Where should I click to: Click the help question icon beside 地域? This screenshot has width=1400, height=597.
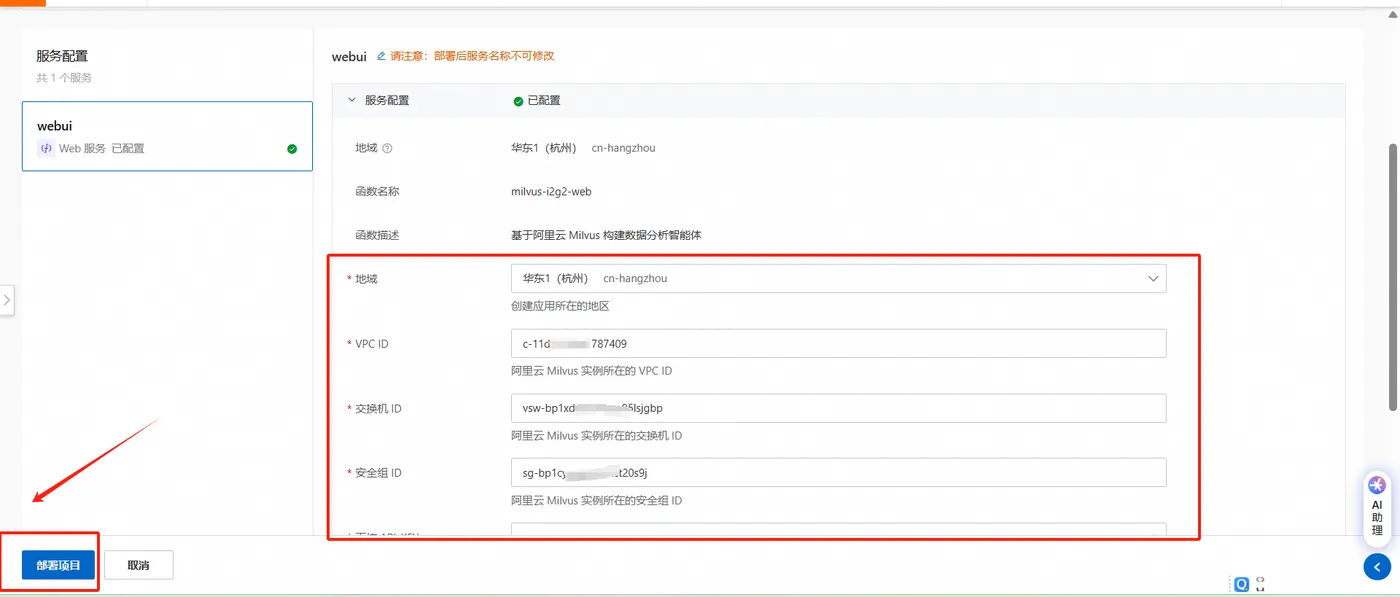[x=387, y=148]
